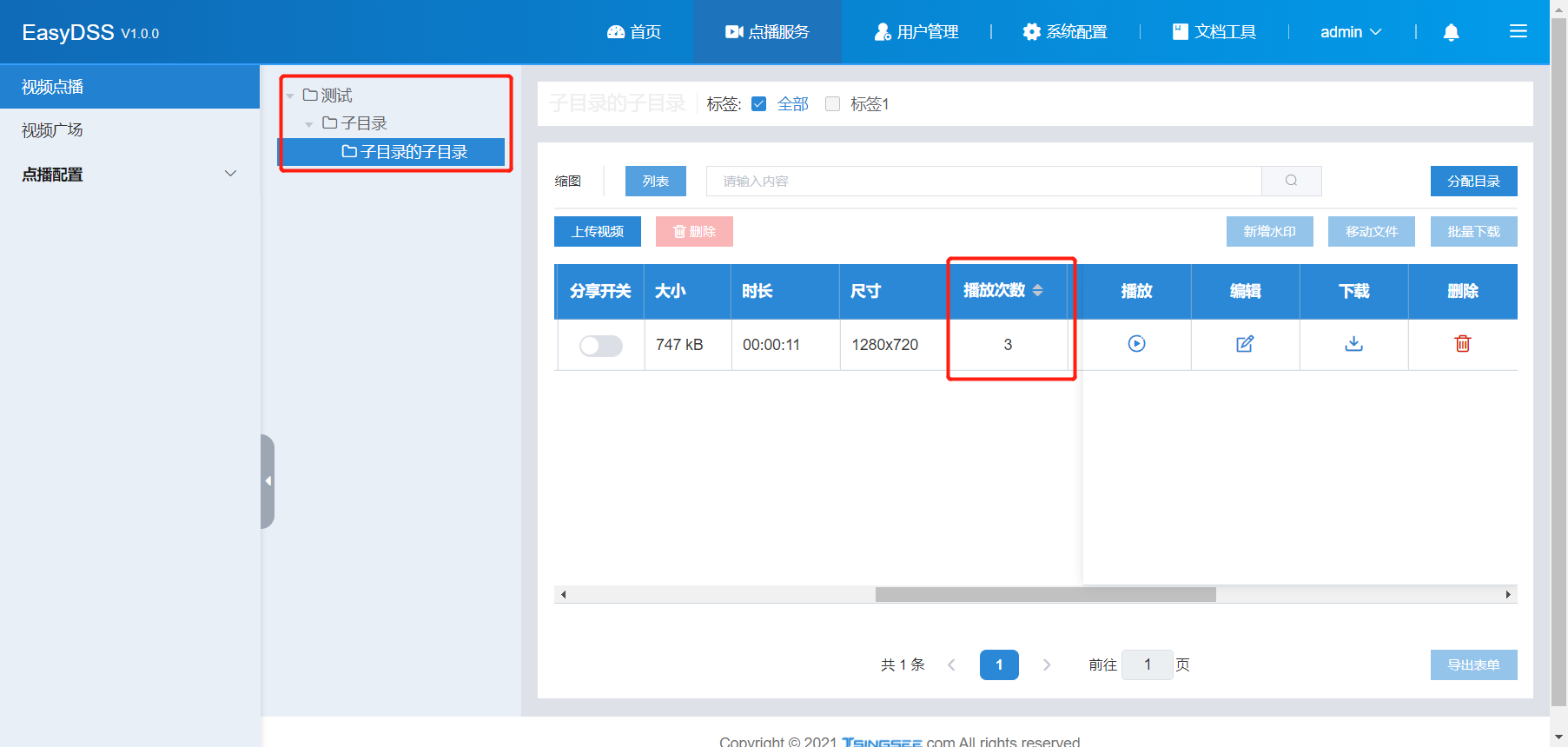Click the 分配目录 button
The height and width of the screenshot is (747, 1568).
tap(1474, 181)
